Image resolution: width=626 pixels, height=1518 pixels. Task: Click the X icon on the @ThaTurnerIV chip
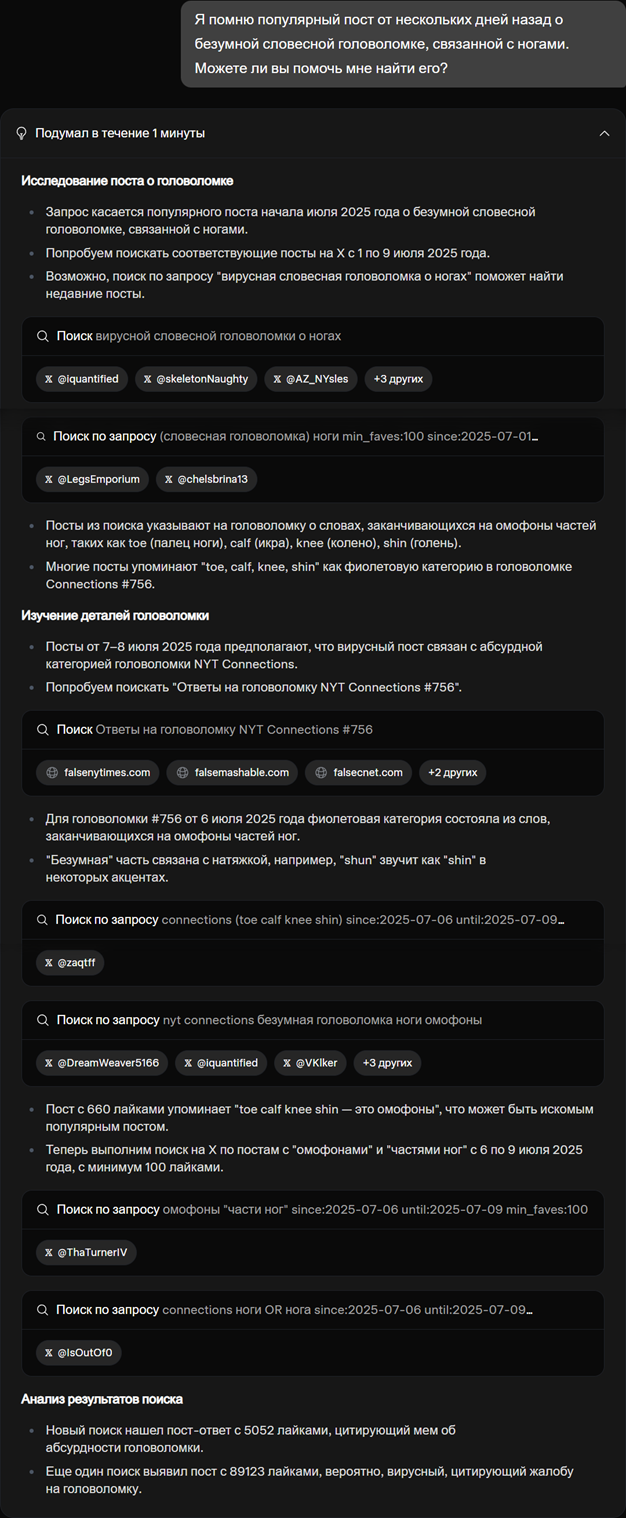click(x=47, y=1251)
